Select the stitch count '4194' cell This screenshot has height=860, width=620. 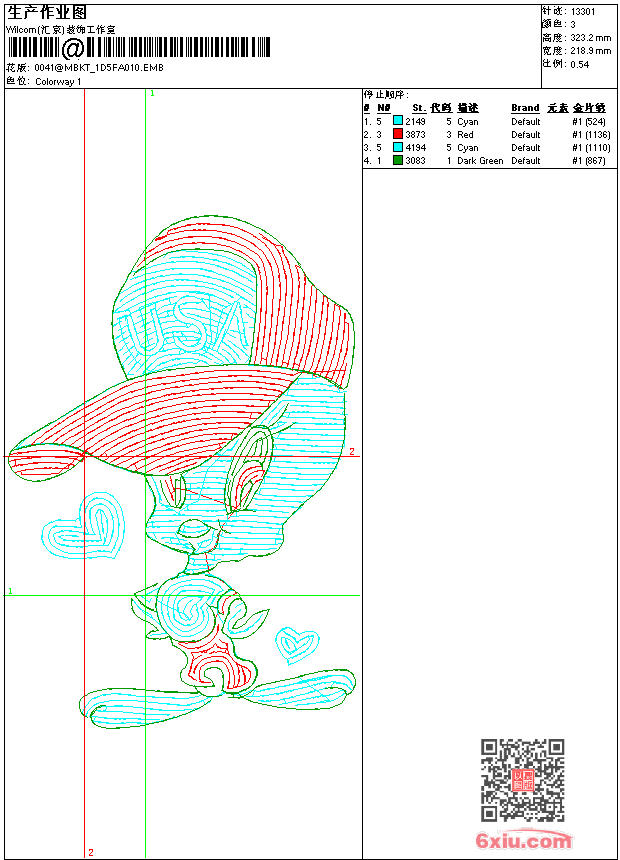[415, 148]
